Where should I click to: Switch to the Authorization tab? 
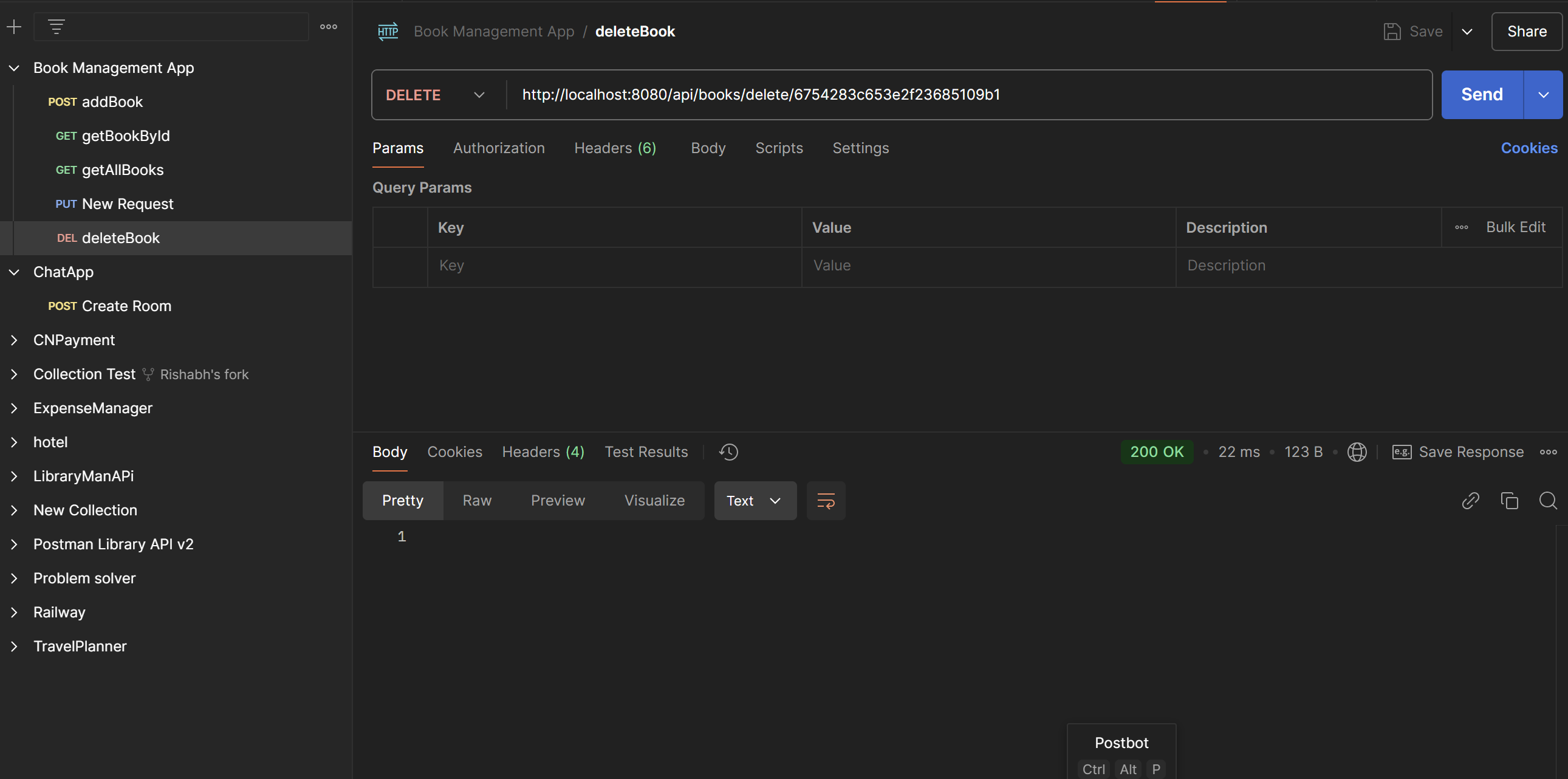coord(499,148)
